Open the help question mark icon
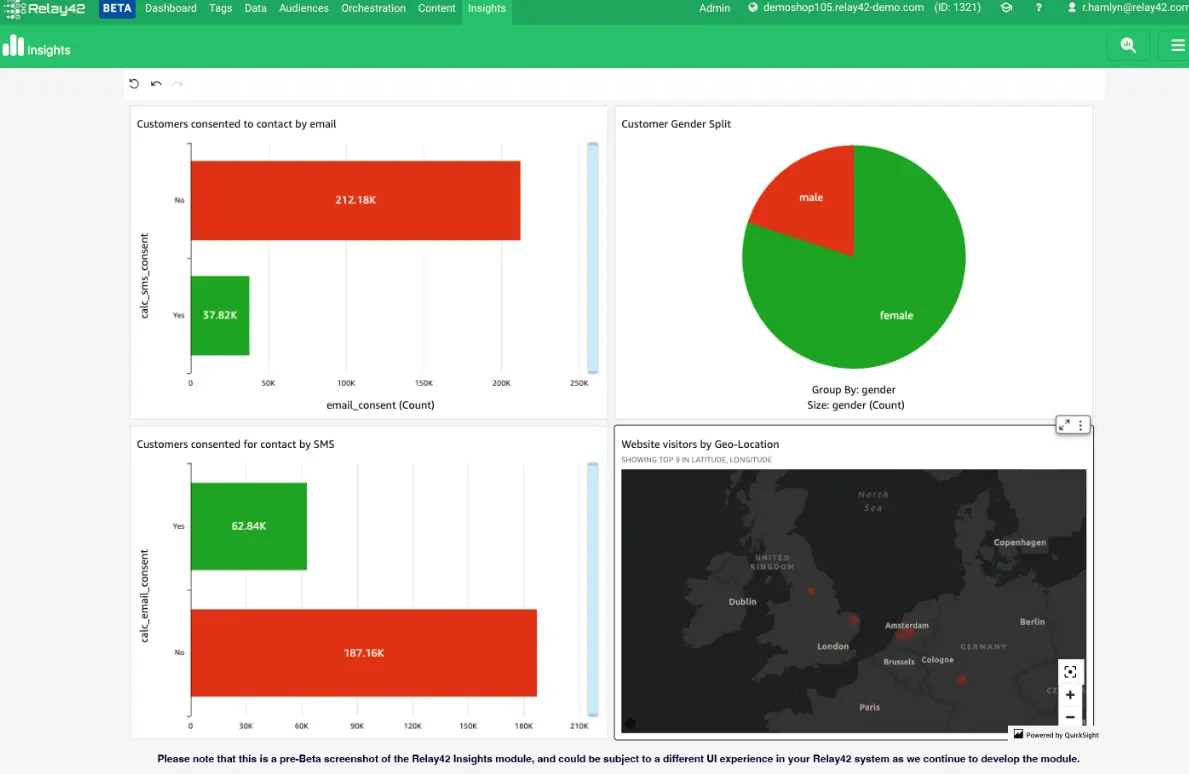Screen dimensions: 1189x774 [1040, 8]
